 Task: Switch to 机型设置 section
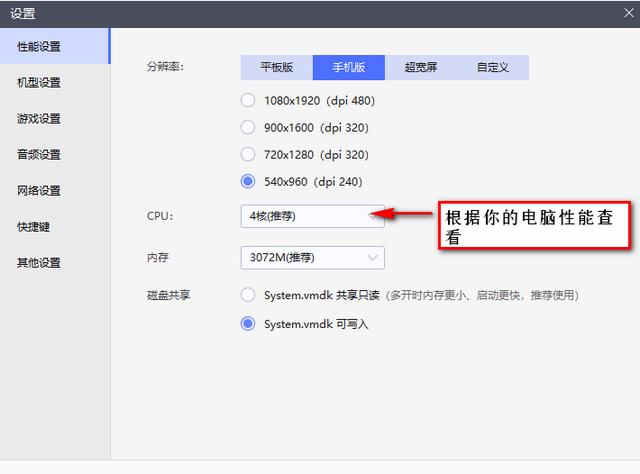click(40, 83)
